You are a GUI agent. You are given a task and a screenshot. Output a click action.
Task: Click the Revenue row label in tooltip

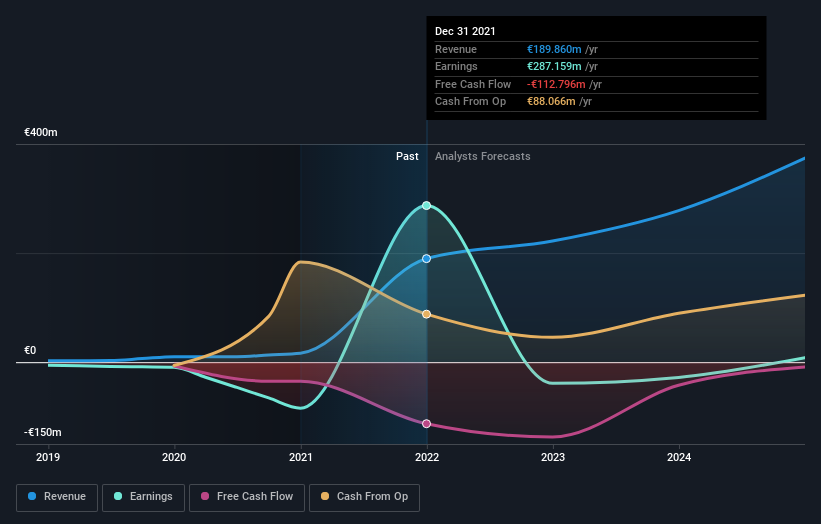click(x=456, y=49)
